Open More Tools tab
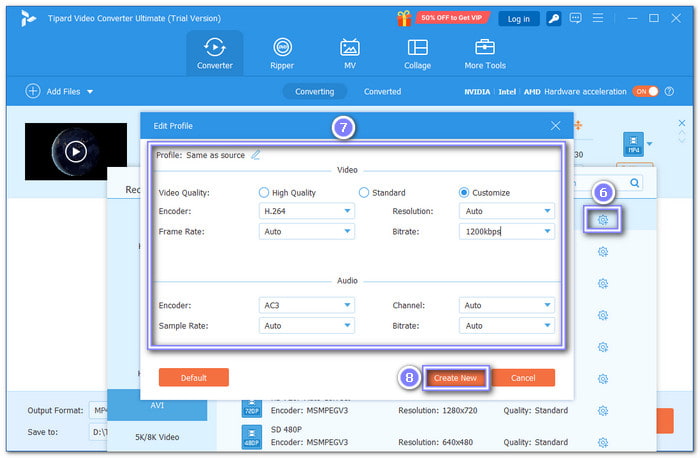The image size is (700, 458). tap(485, 54)
